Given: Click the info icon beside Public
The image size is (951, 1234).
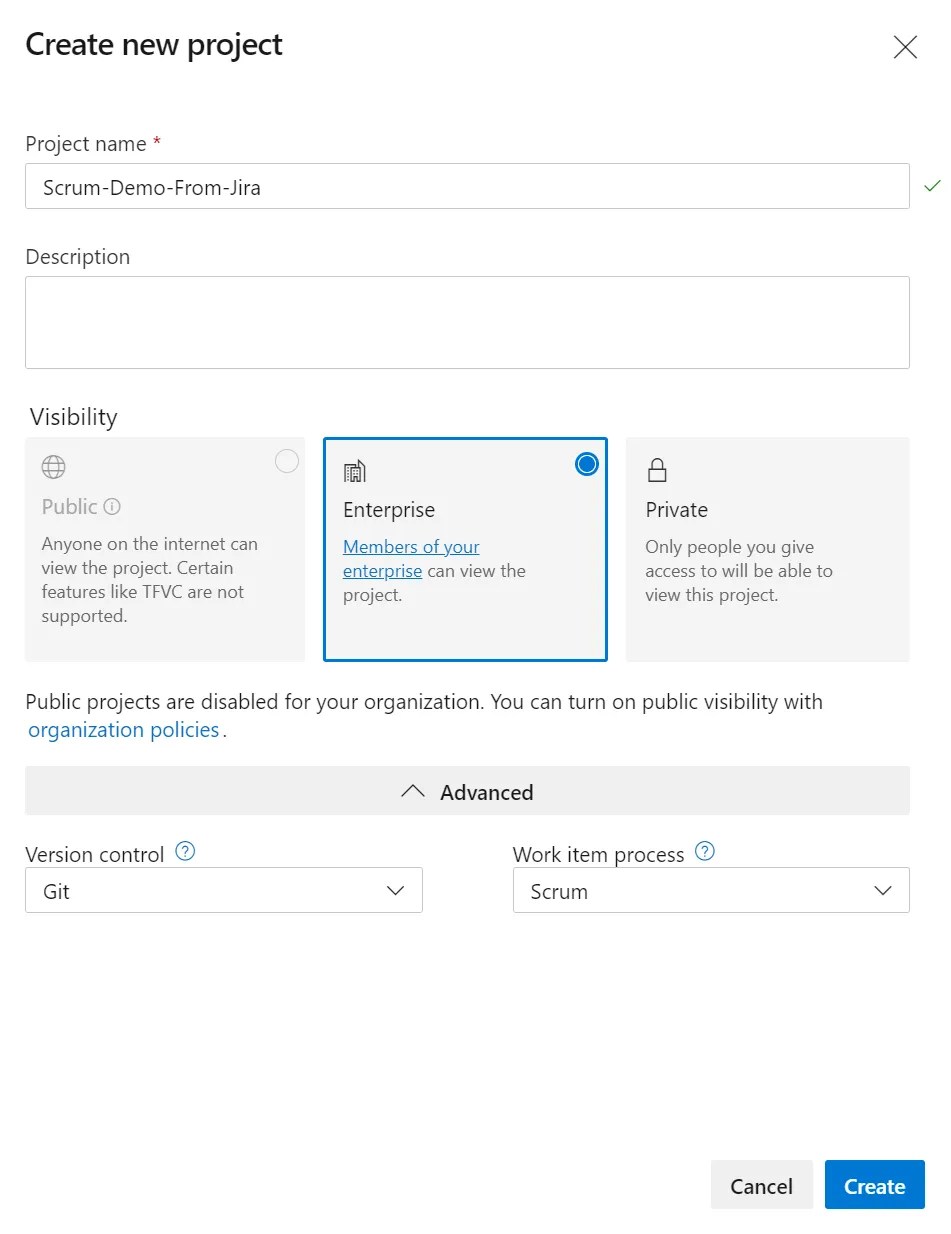Looking at the screenshot, I should [x=112, y=507].
